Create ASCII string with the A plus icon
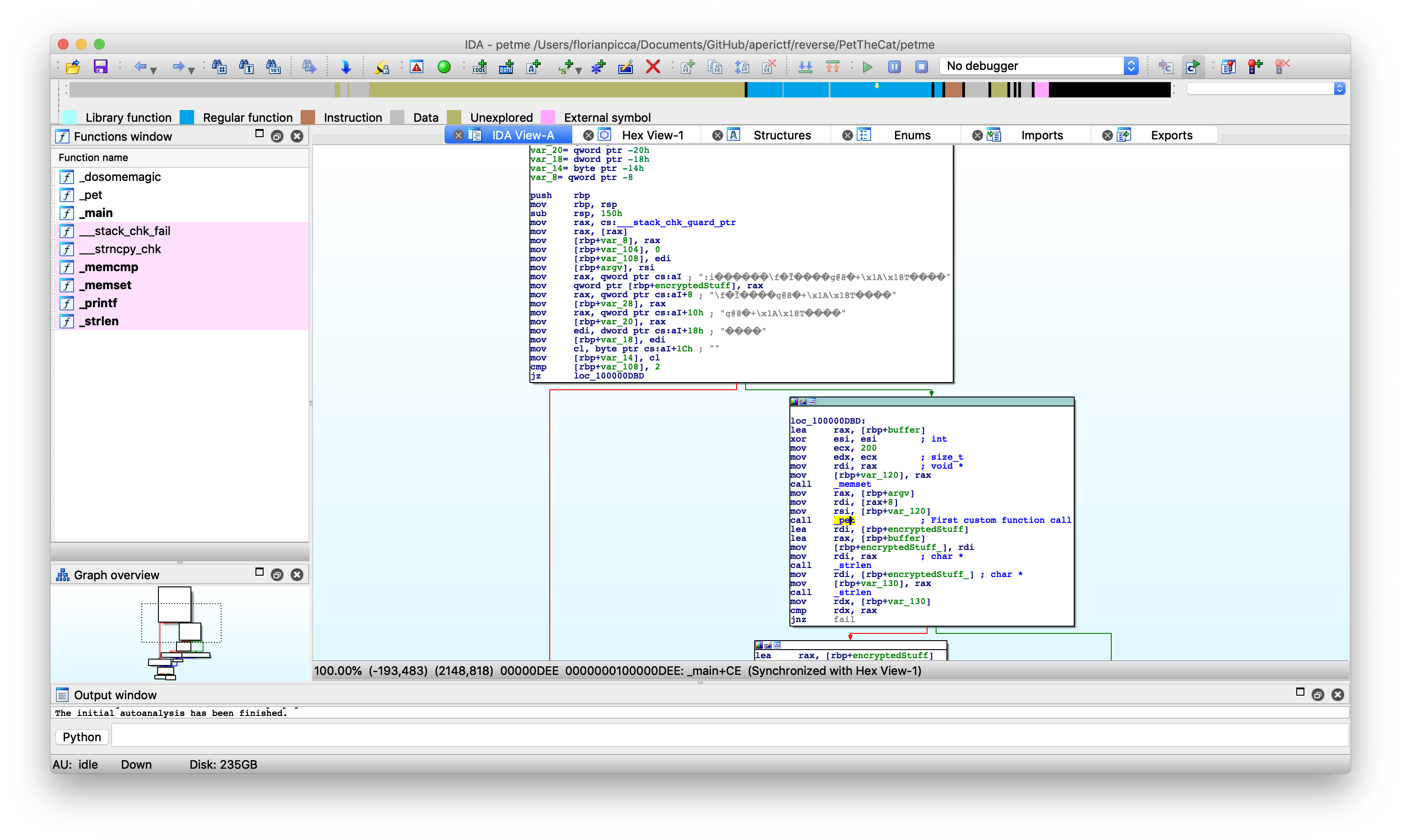This screenshot has width=1401, height=840. pos(533,67)
